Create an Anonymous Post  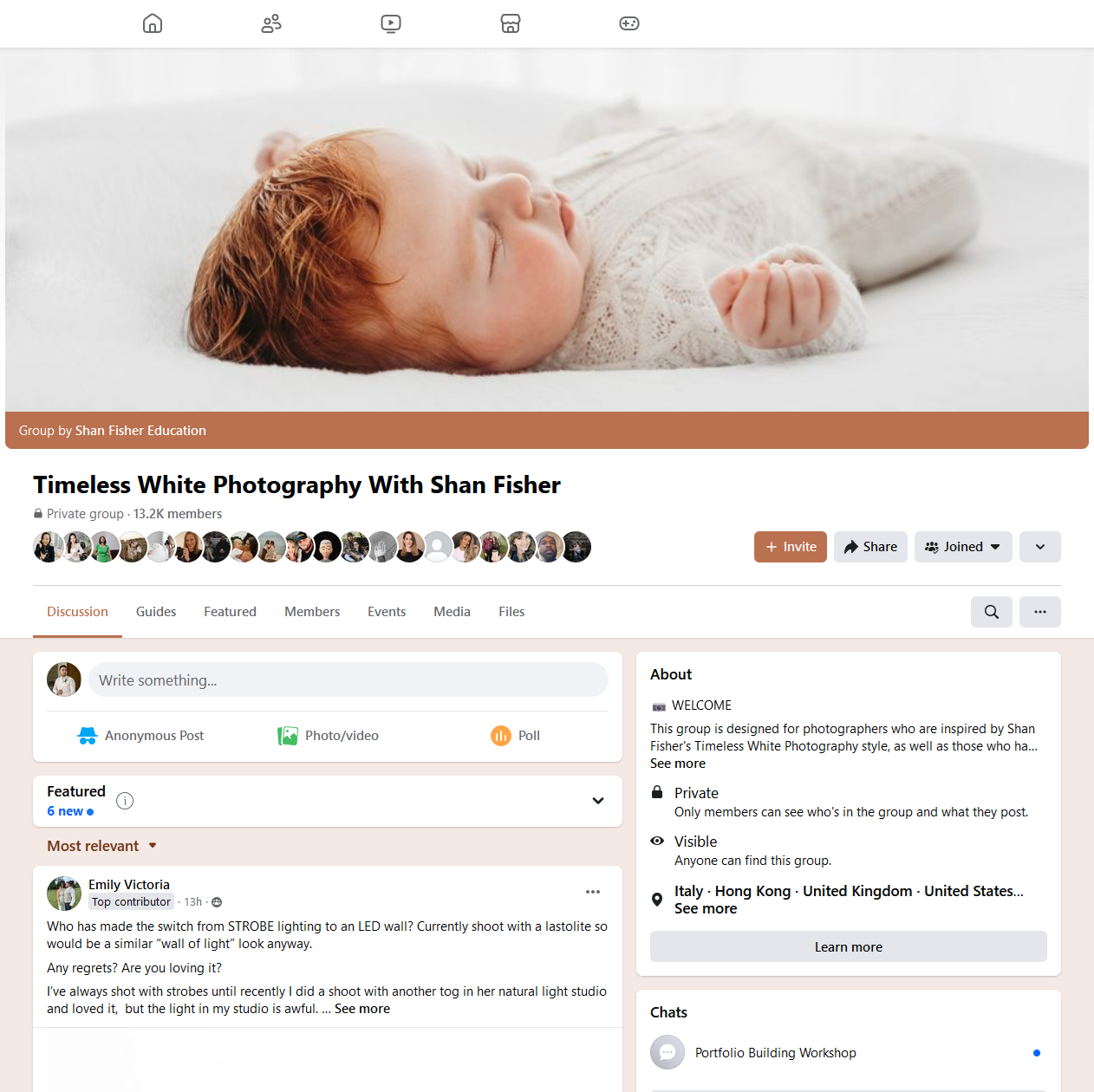[140, 736]
